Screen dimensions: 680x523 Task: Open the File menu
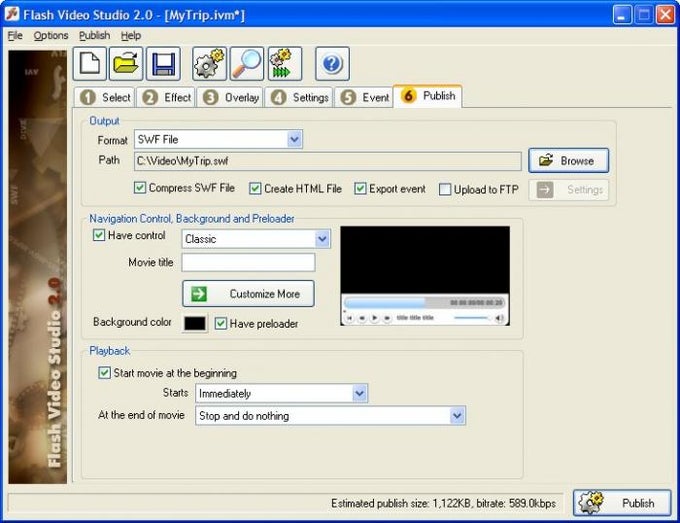15,36
